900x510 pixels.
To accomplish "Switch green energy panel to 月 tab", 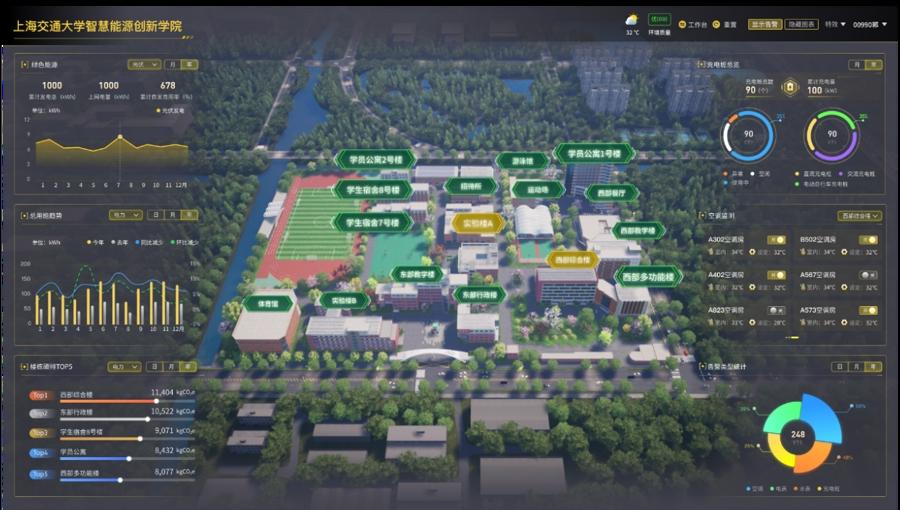I will tap(173, 64).
